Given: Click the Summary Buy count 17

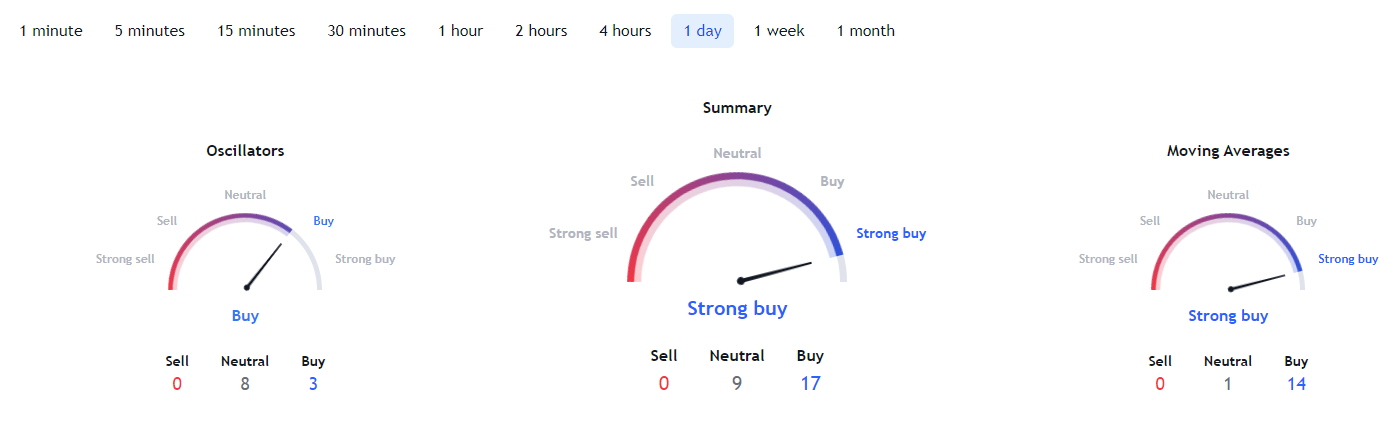Looking at the screenshot, I should (810, 383).
